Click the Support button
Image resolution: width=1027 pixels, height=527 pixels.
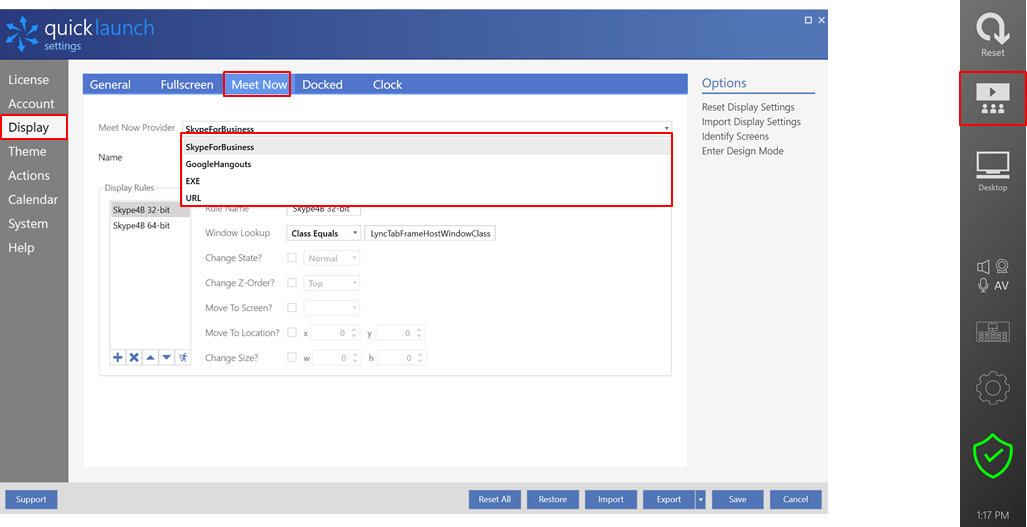coord(31,500)
